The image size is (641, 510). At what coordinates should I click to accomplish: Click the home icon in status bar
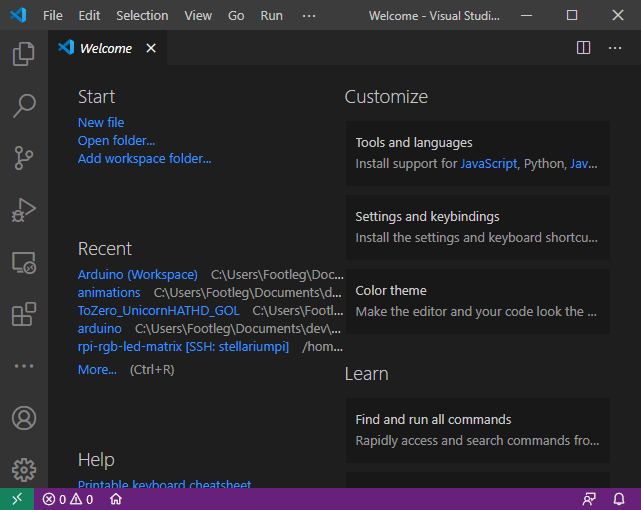pos(116,499)
